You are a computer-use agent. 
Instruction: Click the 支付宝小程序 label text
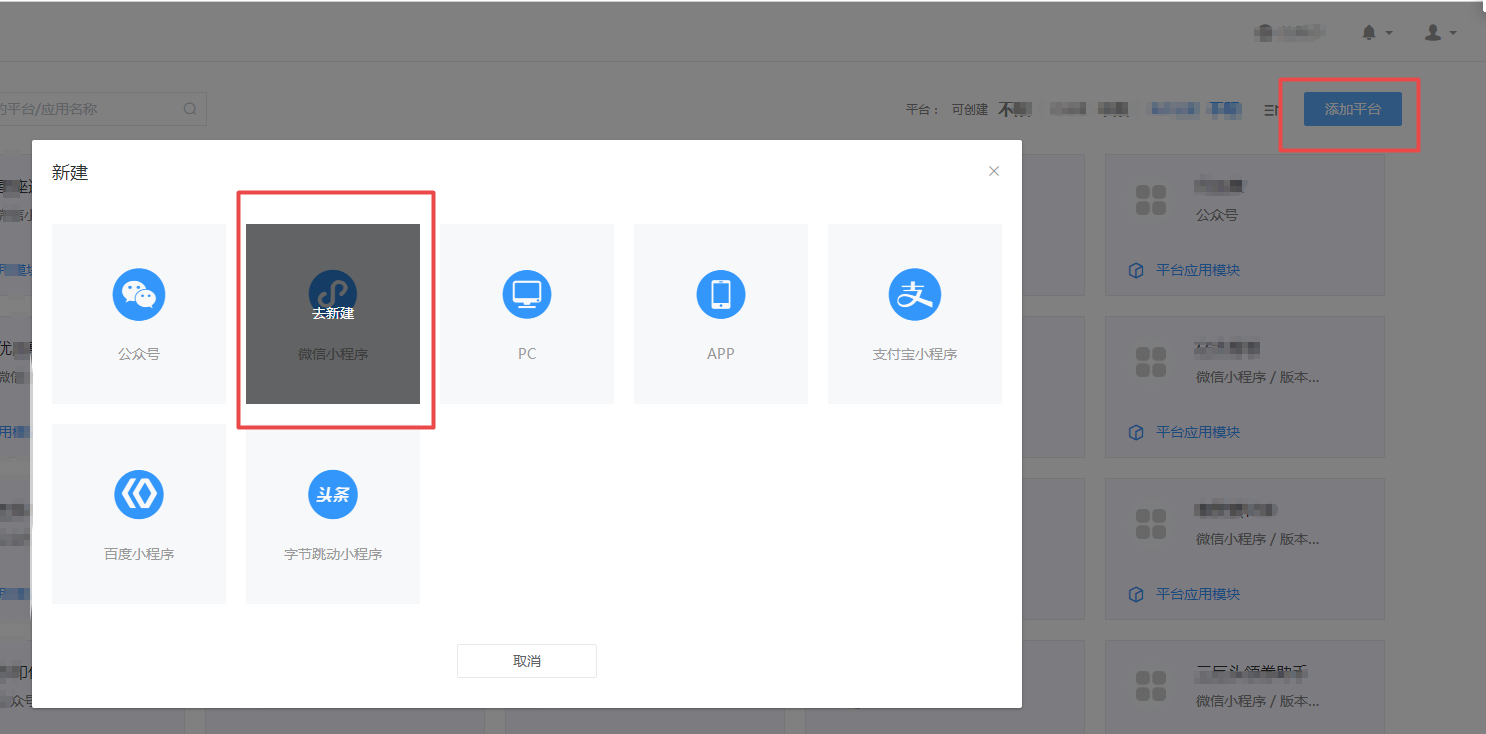tap(915, 354)
